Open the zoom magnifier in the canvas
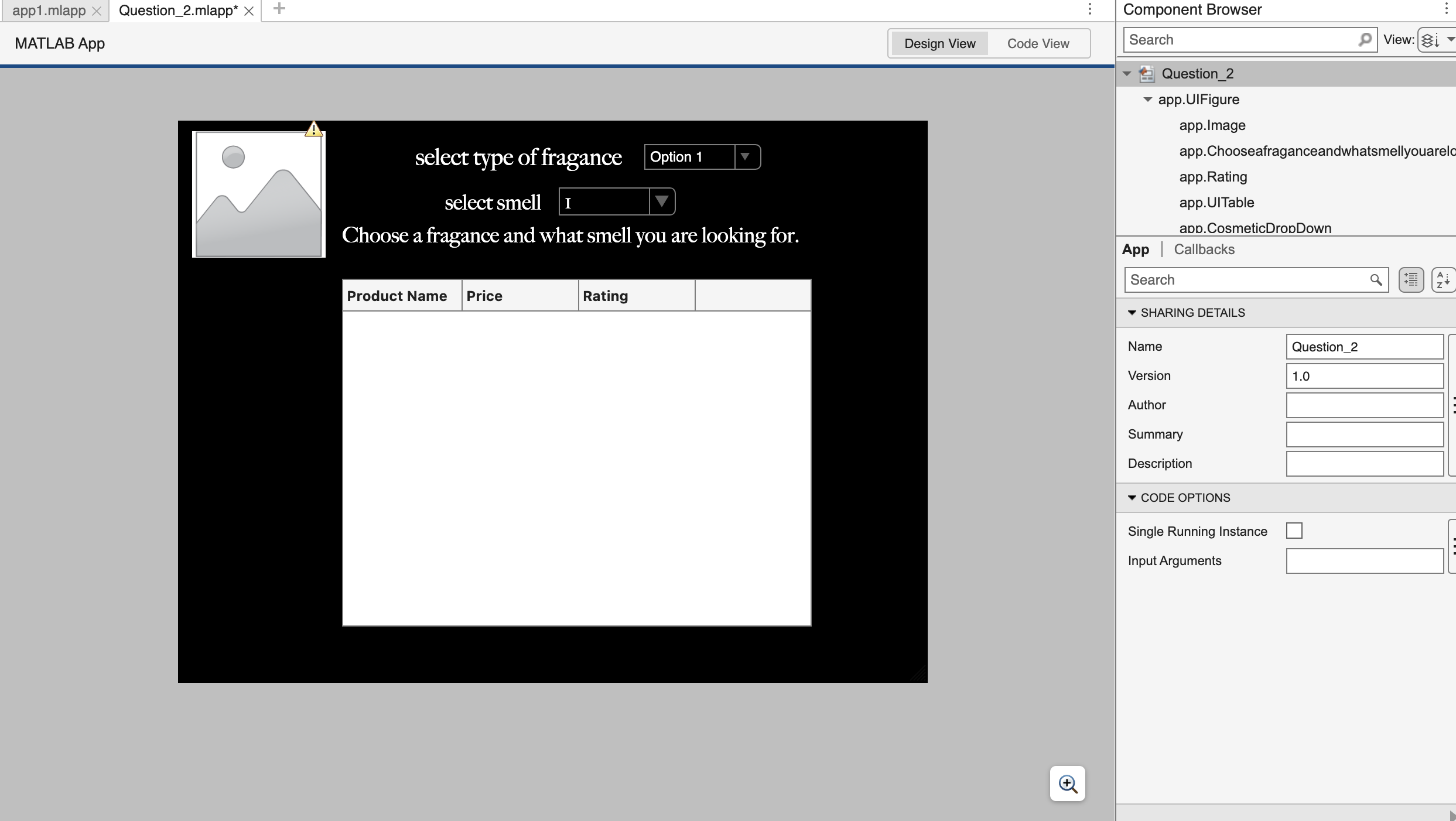1456x821 pixels. 1067,784
